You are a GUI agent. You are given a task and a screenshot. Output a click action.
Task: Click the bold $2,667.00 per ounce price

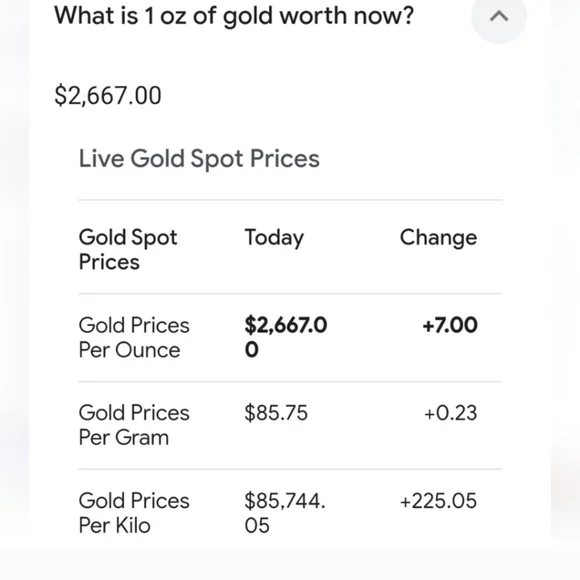[286, 337]
